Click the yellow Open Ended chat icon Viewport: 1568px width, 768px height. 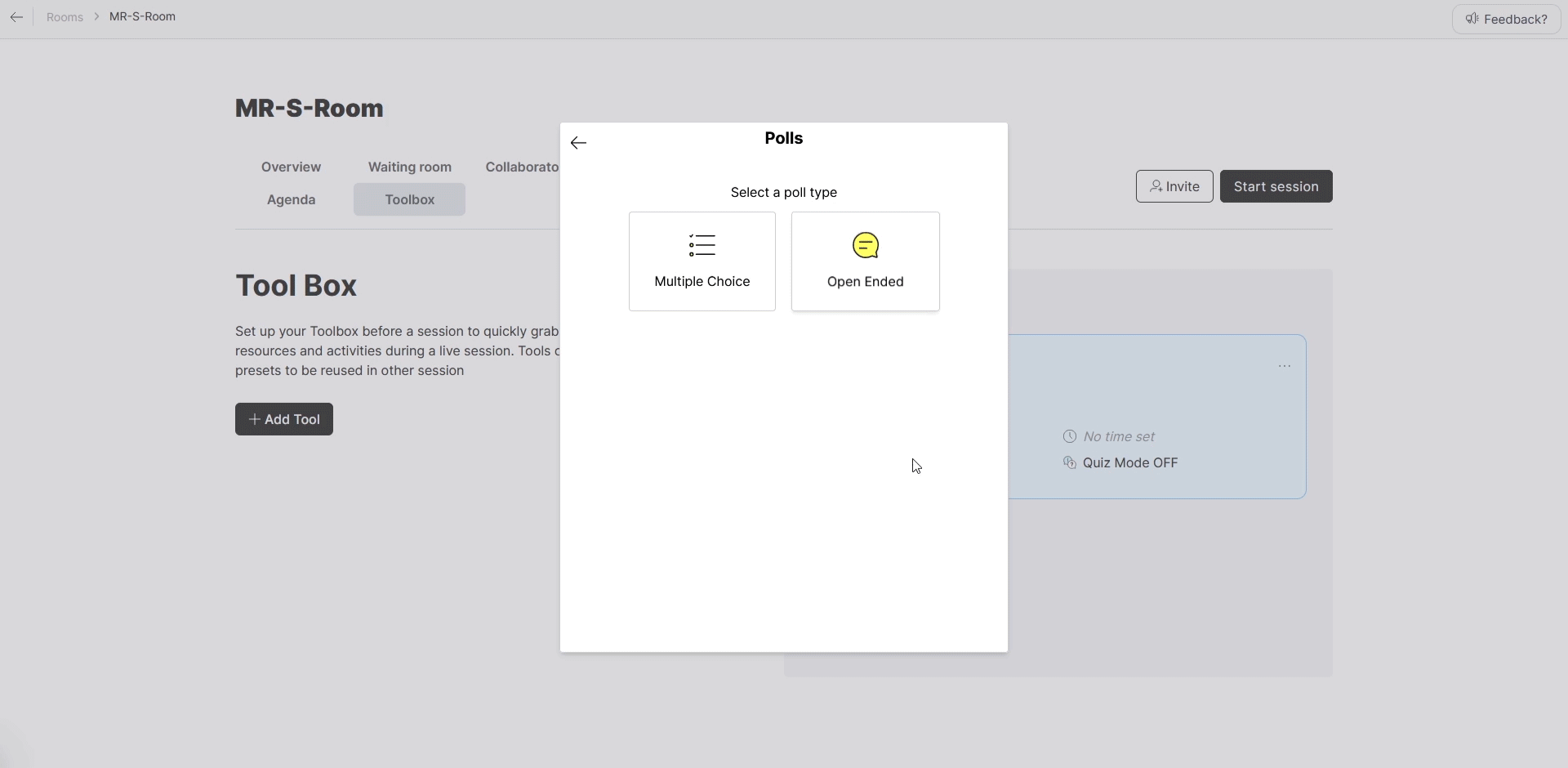[x=866, y=245]
